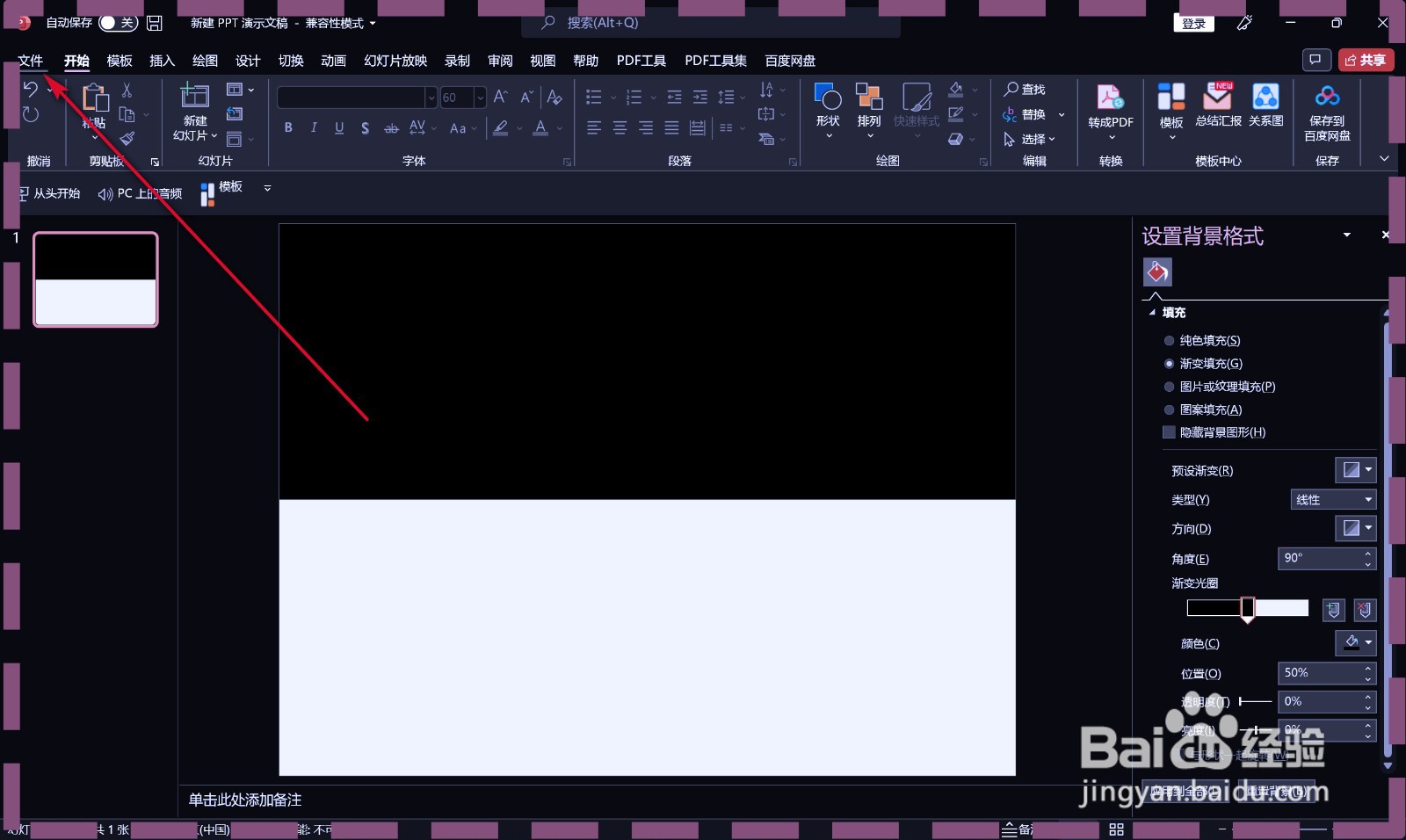
Task: Open format pane options arrow
Action: 1346,235
